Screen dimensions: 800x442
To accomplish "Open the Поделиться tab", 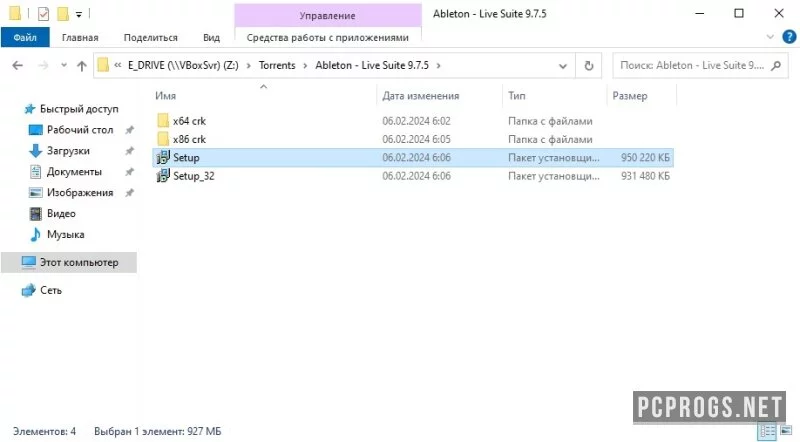I will (151, 37).
